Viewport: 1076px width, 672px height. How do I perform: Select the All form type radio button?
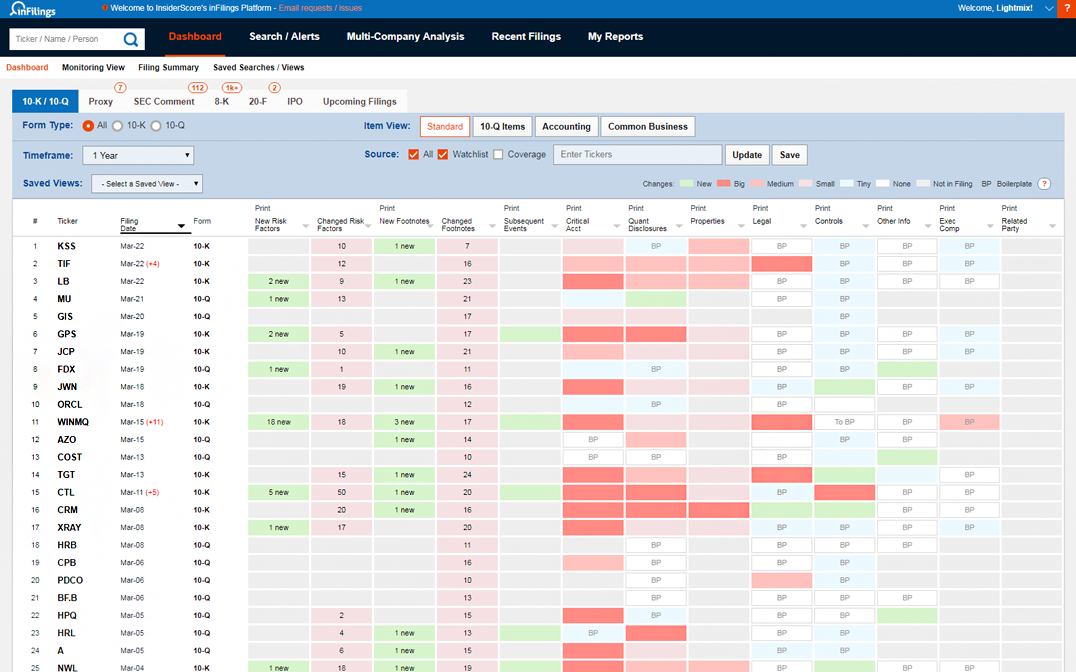[88, 126]
